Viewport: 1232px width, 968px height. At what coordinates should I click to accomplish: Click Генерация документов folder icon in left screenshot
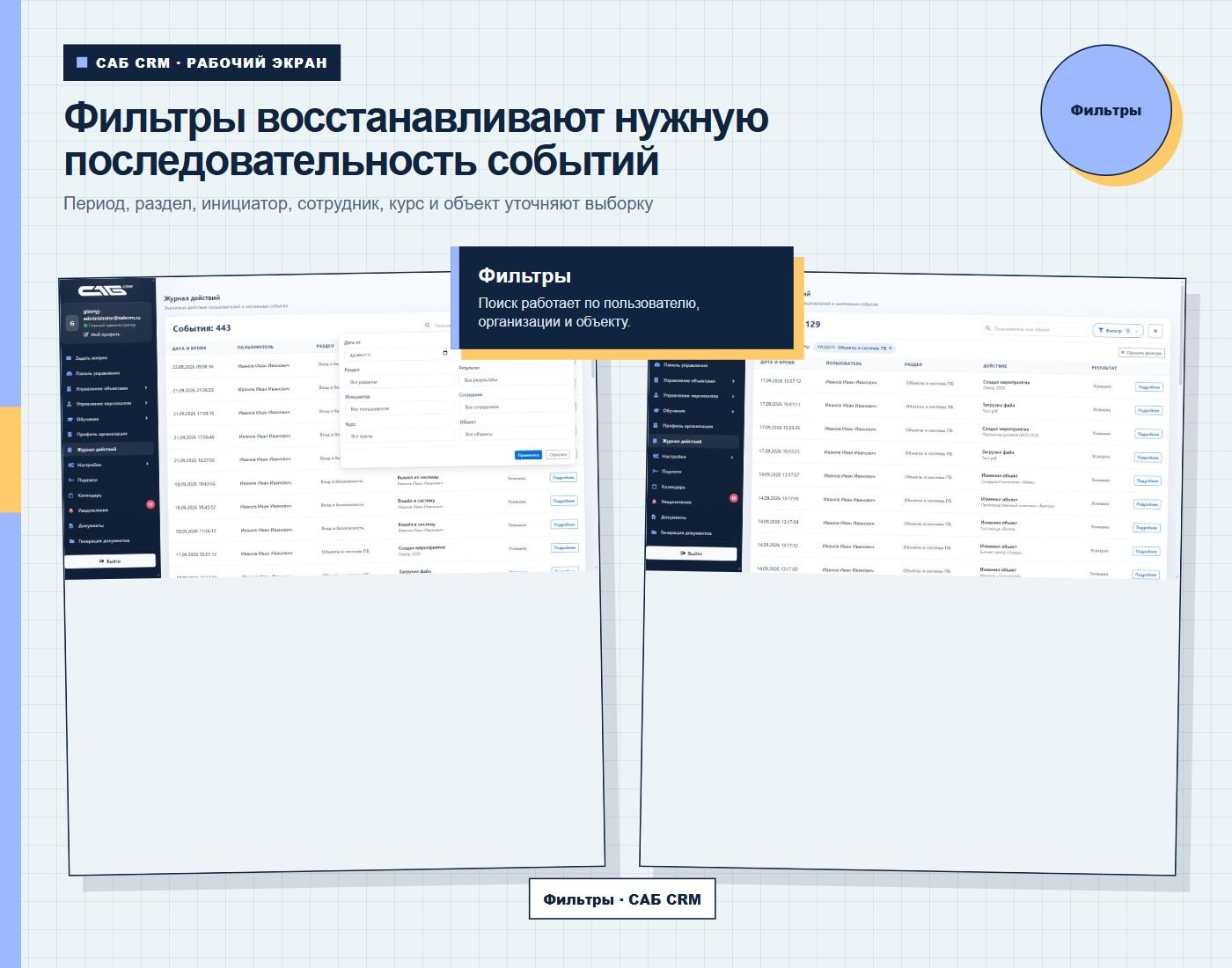click(70, 541)
